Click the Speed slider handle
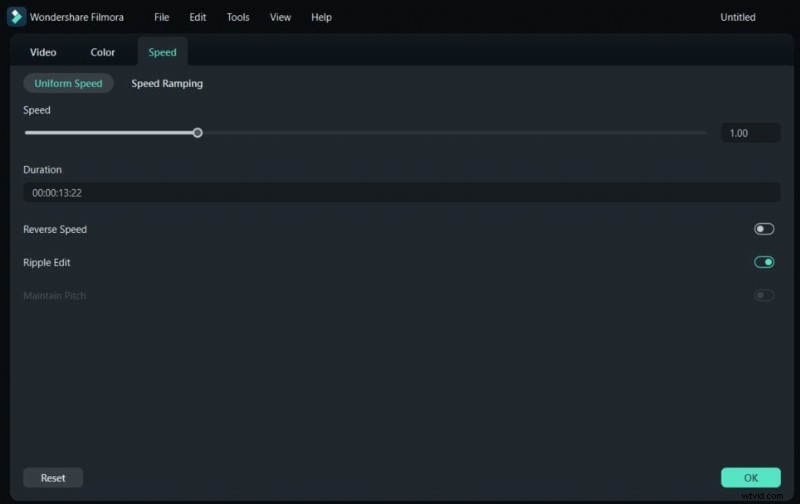The image size is (800, 504). point(197,132)
